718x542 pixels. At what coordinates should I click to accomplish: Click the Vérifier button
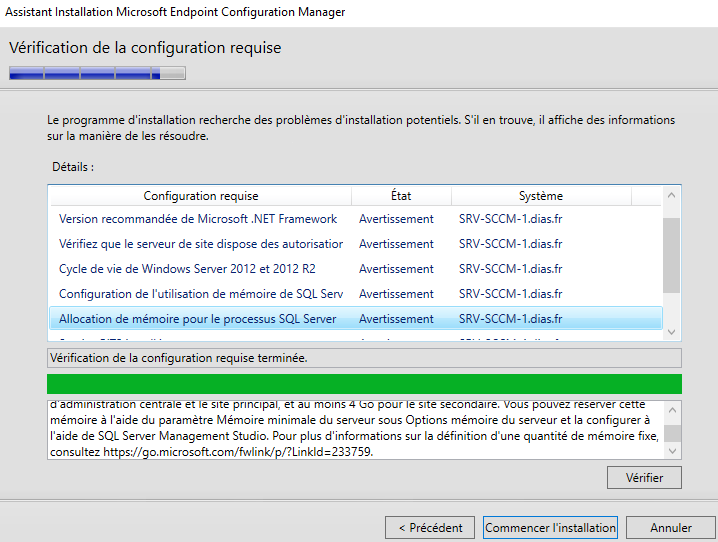tap(644, 478)
